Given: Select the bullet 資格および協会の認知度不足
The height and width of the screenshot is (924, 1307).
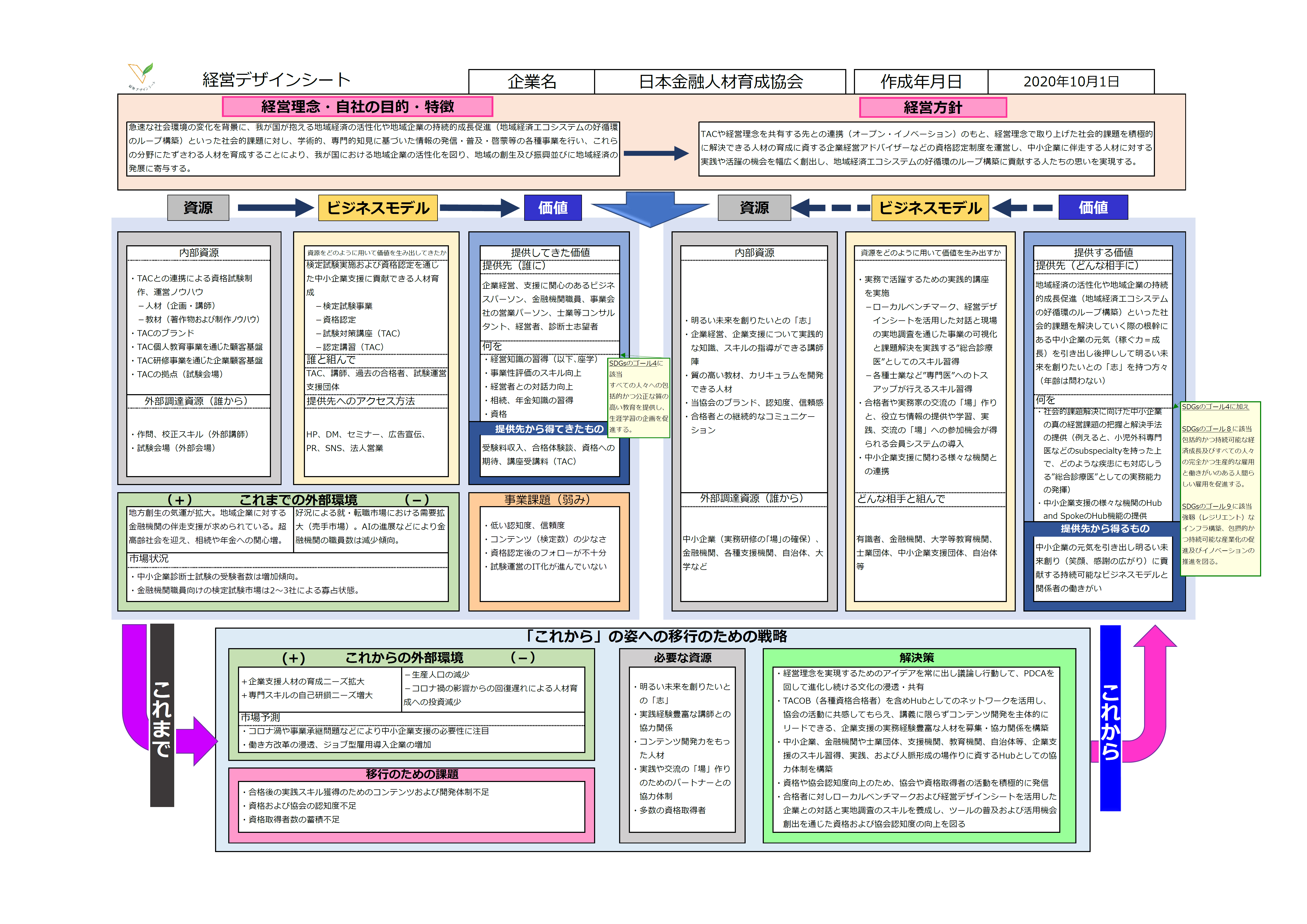Looking at the screenshot, I should click(x=299, y=806).
